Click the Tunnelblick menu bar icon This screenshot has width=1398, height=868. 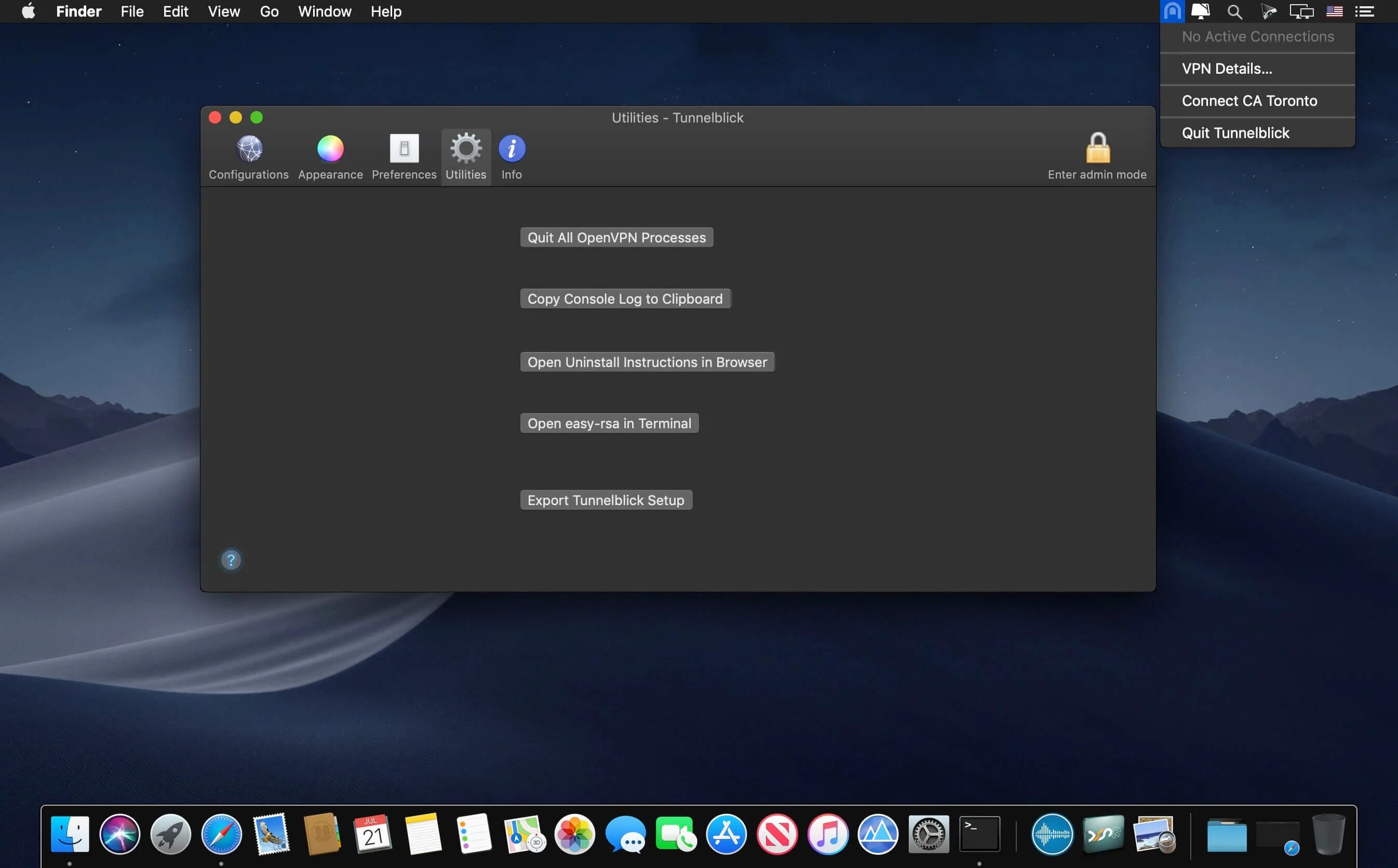(1172, 11)
